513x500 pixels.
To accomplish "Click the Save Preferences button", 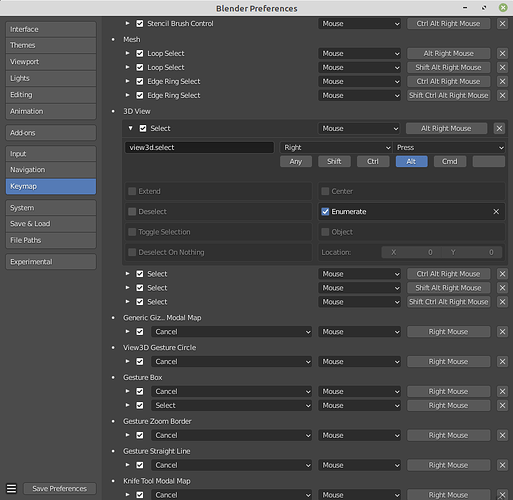I will pyautogui.click(x=60, y=489).
